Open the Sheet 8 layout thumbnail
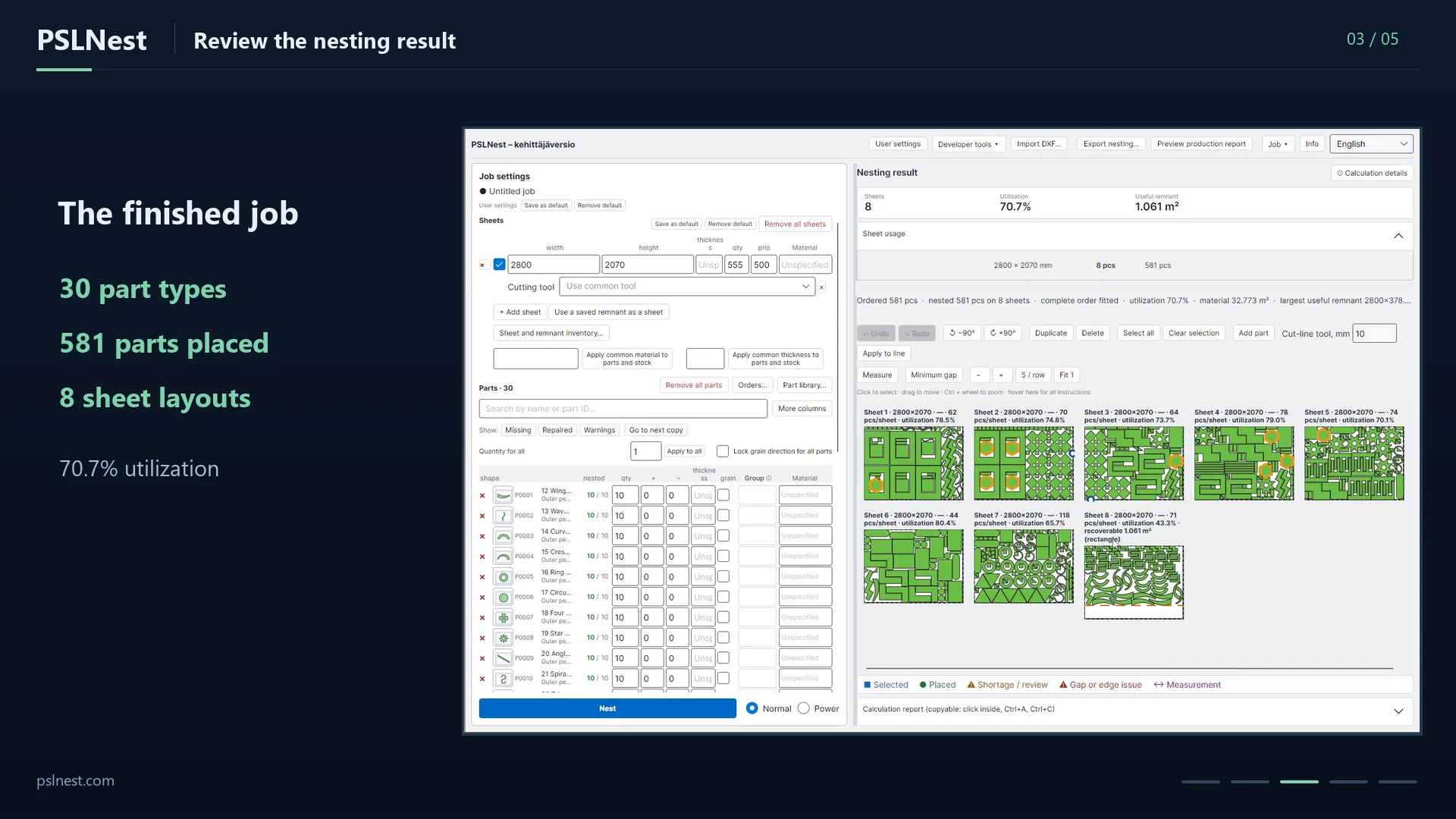1456x819 pixels. [x=1134, y=582]
